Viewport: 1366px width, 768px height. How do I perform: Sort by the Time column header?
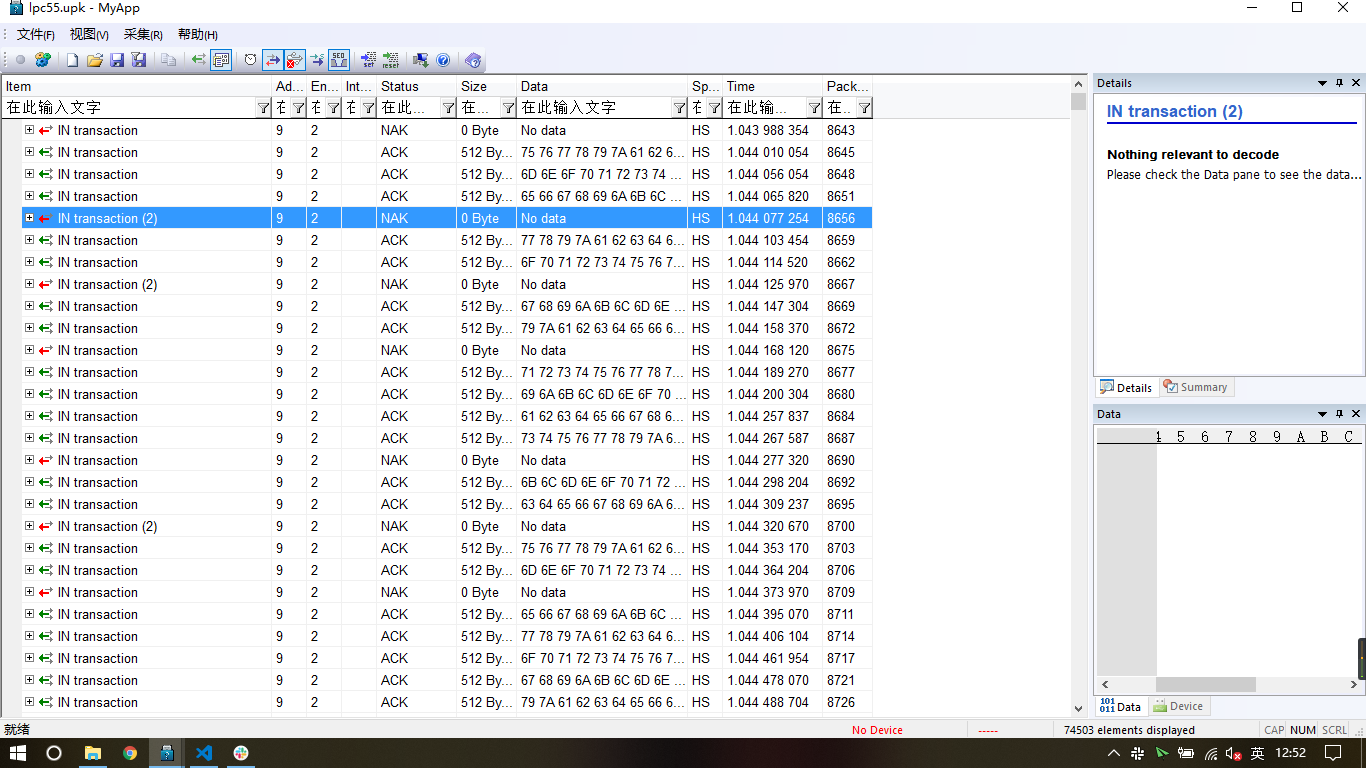point(773,86)
